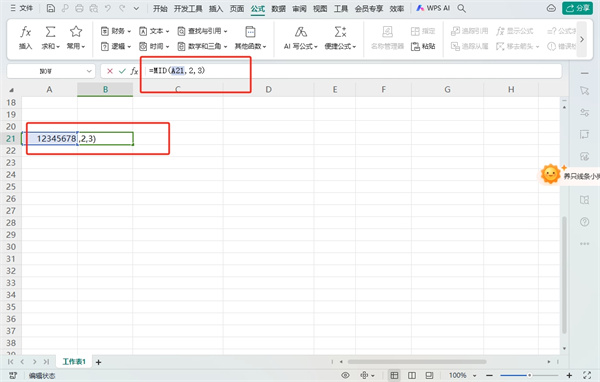Click the selection pointer sidebar icon

point(584,91)
